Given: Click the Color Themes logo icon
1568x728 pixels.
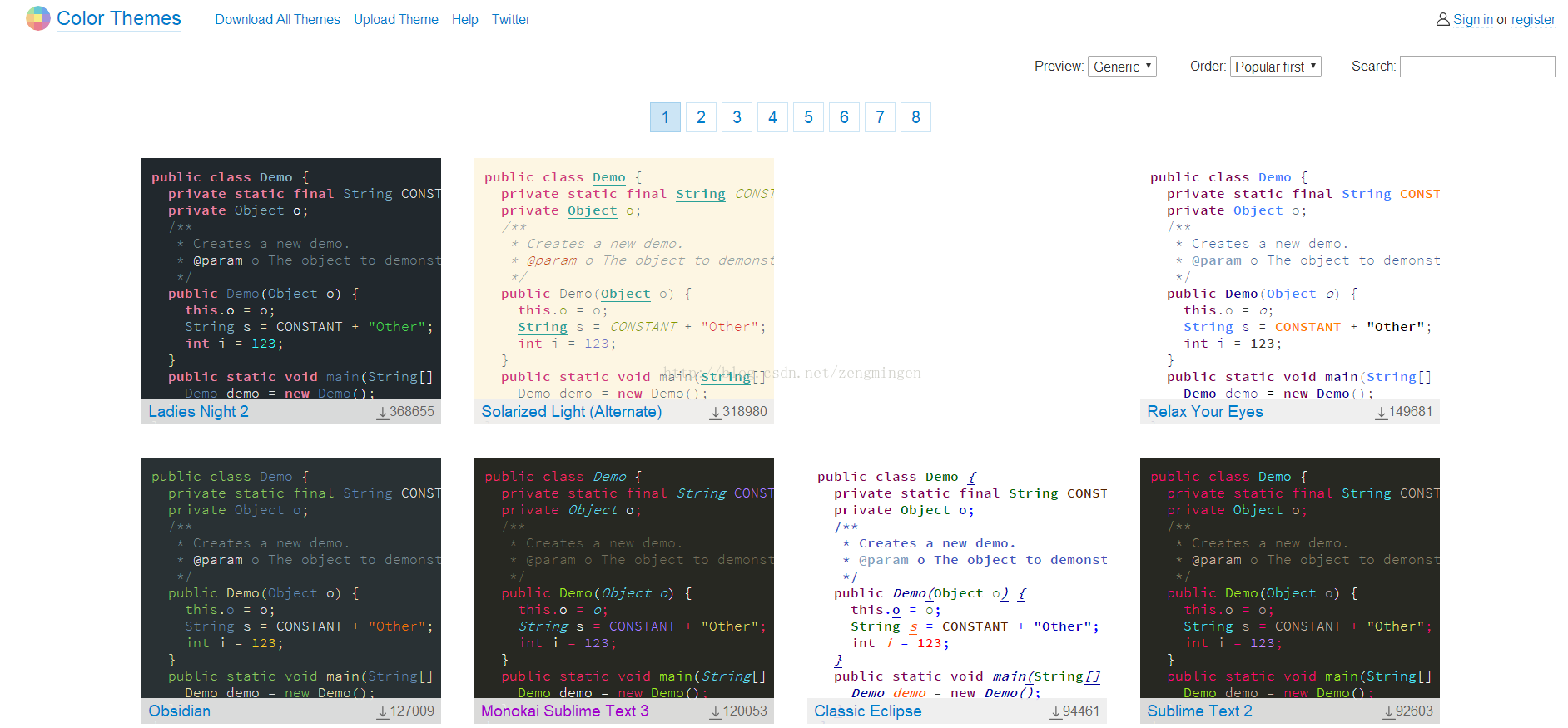Looking at the screenshot, I should click(38, 18).
